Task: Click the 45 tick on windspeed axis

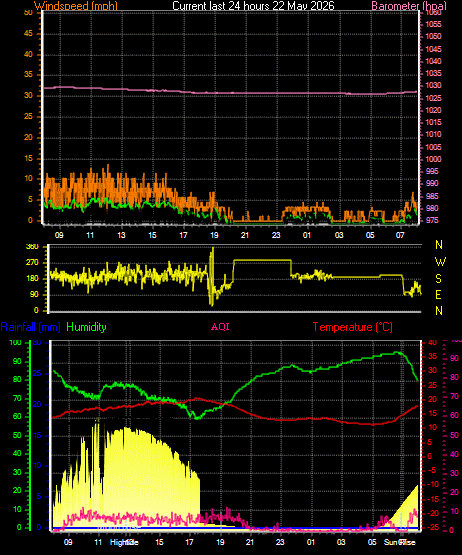Action: pos(28,34)
